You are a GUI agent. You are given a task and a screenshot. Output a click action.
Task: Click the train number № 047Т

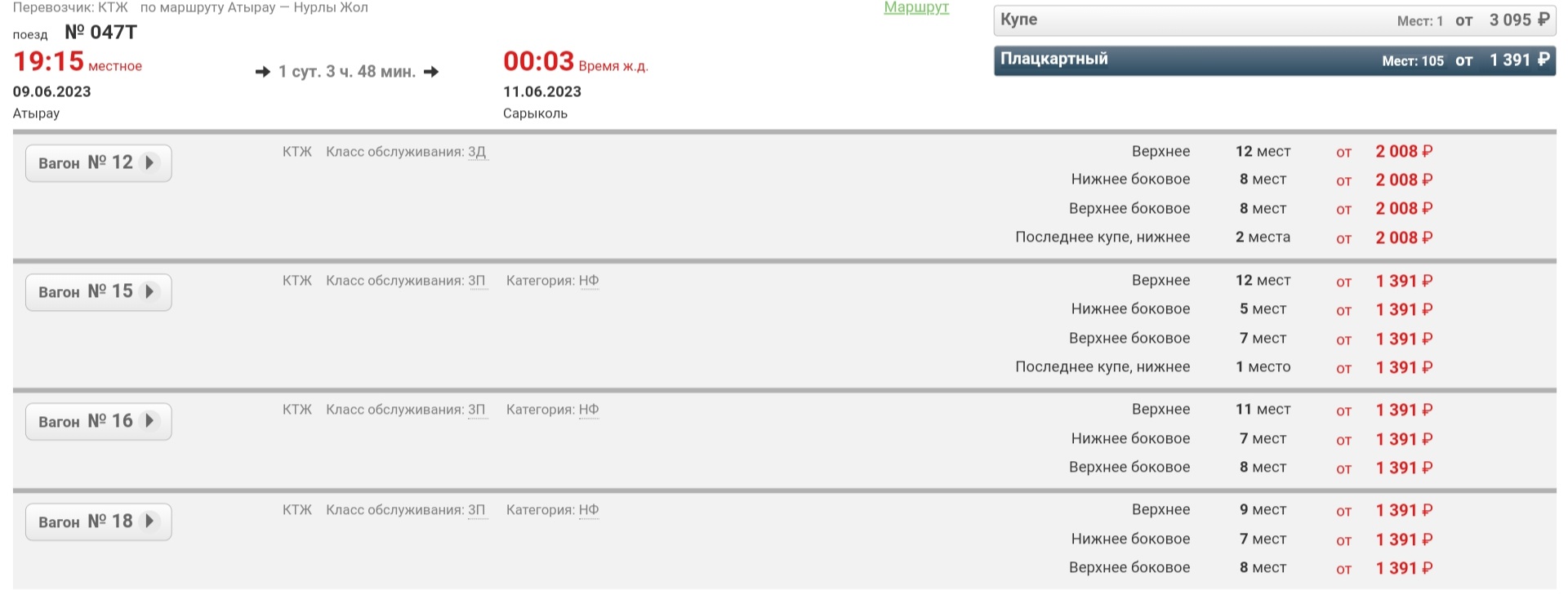point(101,33)
